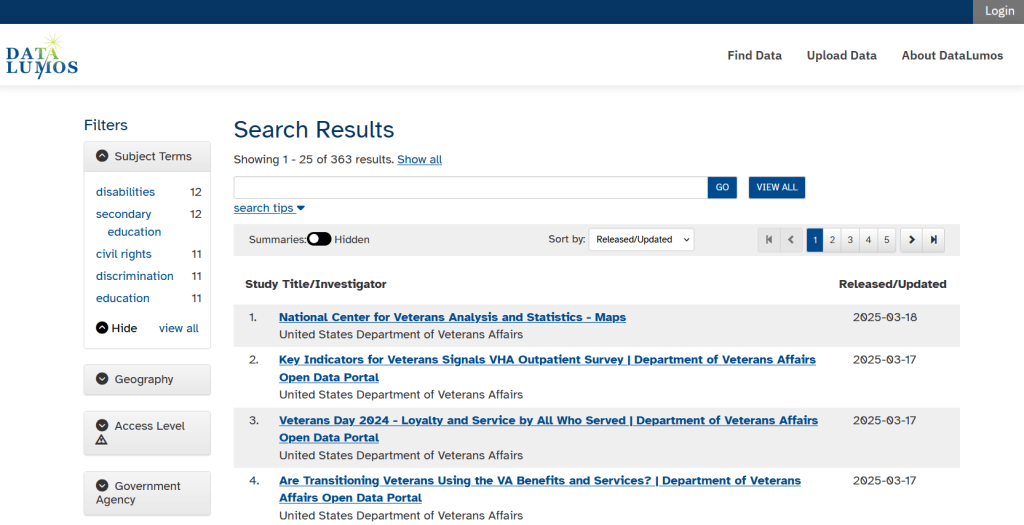Screen dimensions: 1024x525
Task: Click the DataLumos logo
Action: (x=42, y=56)
